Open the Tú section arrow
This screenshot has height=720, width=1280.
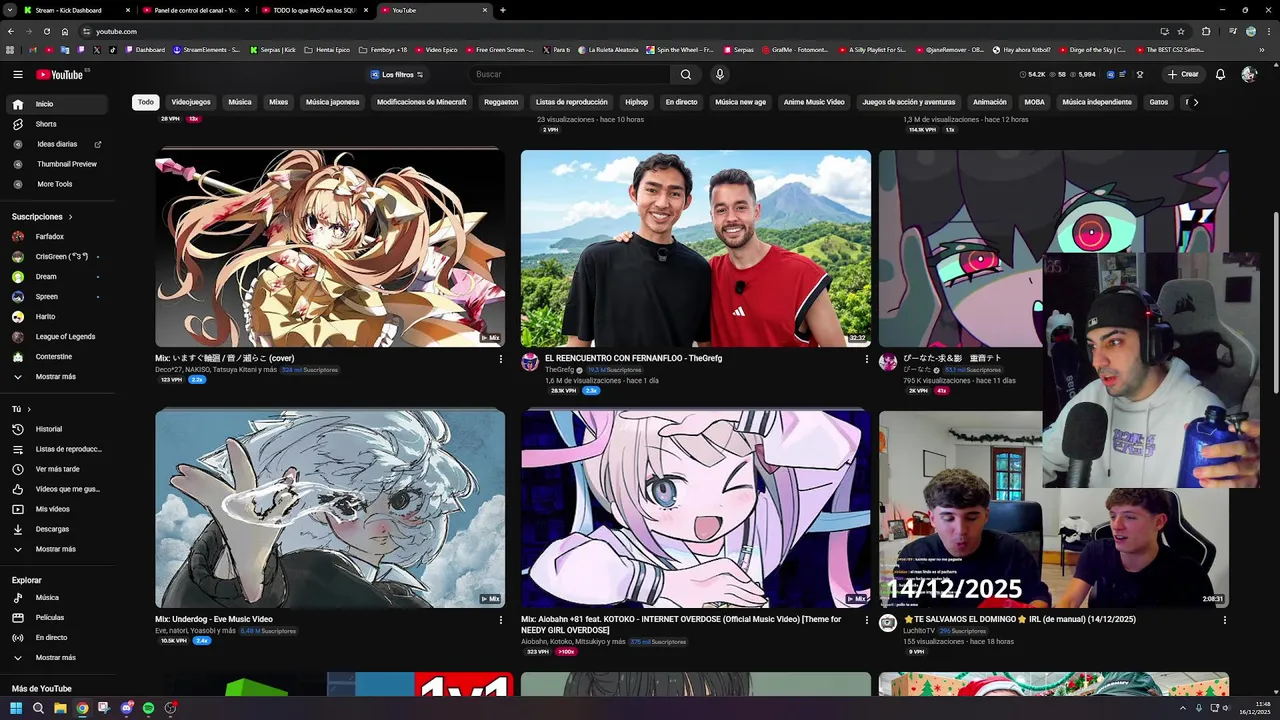[x=29, y=409]
